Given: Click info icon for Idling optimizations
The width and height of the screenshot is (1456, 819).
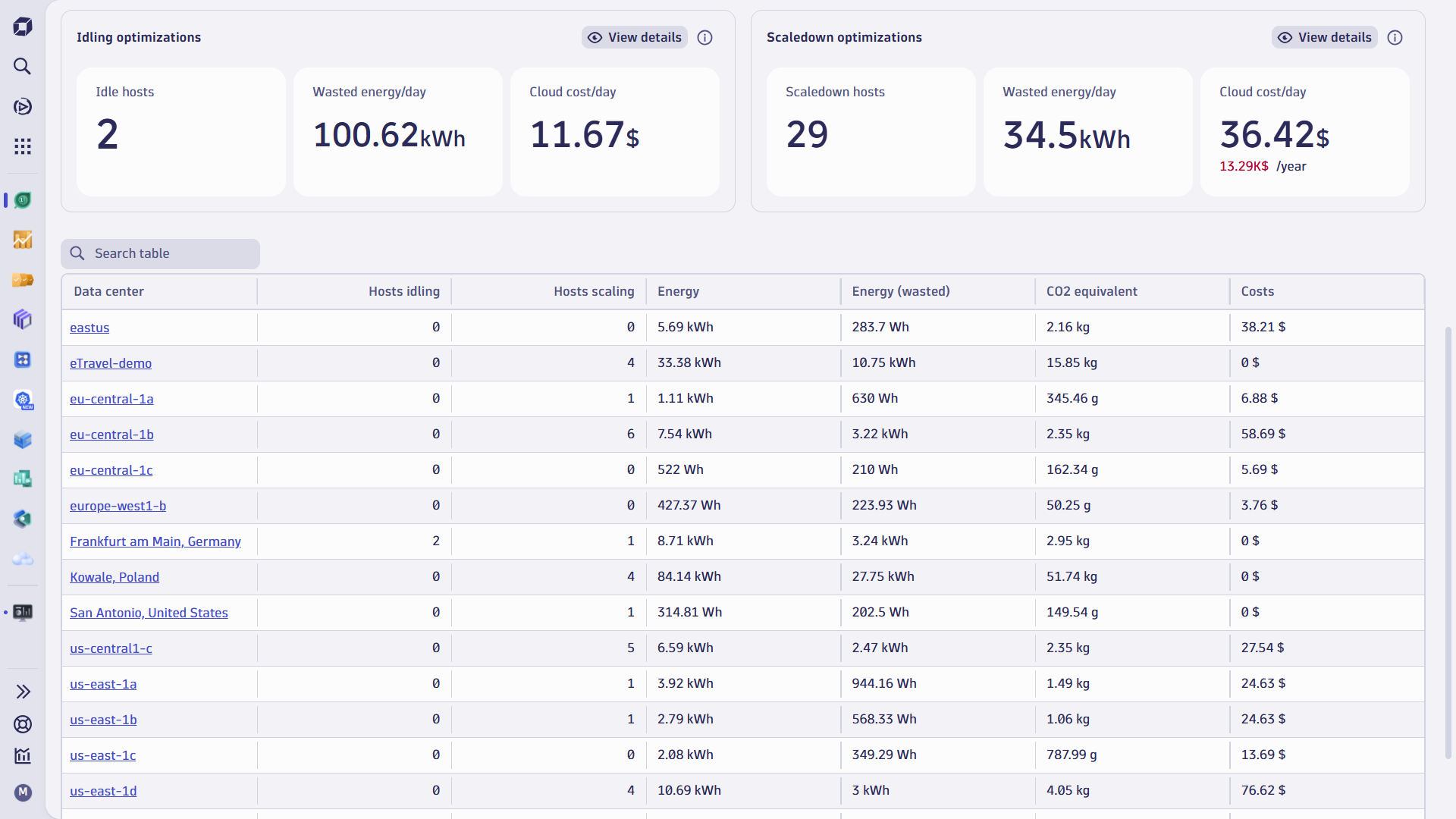Looking at the screenshot, I should point(704,38).
